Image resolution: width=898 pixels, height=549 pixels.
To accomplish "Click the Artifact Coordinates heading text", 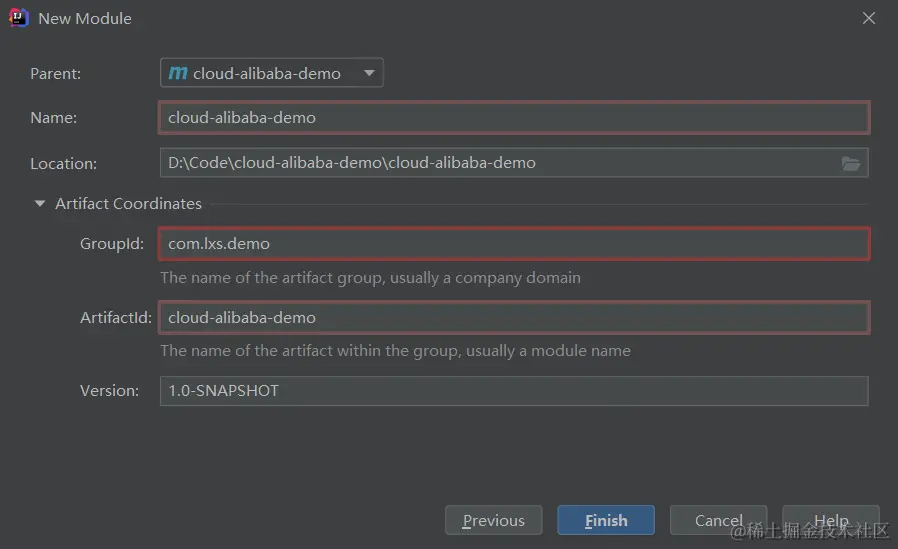I will [128, 204].
